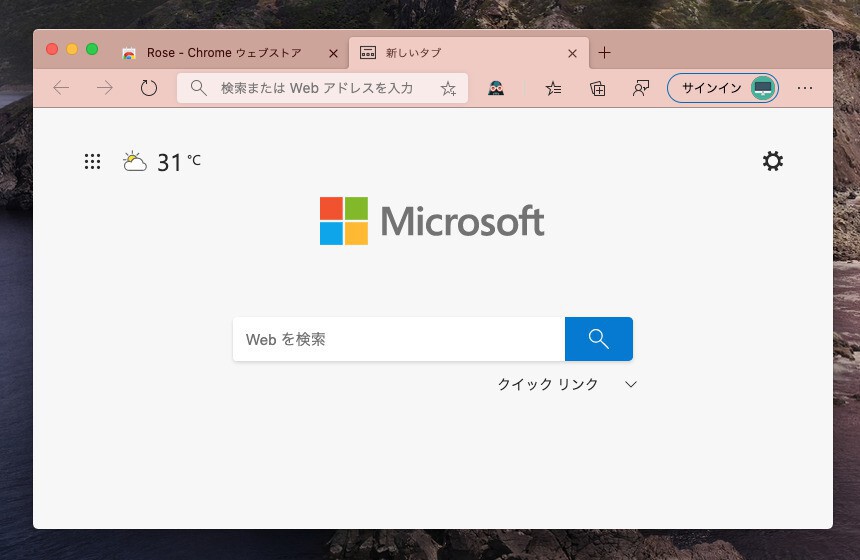Screen dimensions: 860x560
Task: Open the weather forecast icon
Action: 134,161
